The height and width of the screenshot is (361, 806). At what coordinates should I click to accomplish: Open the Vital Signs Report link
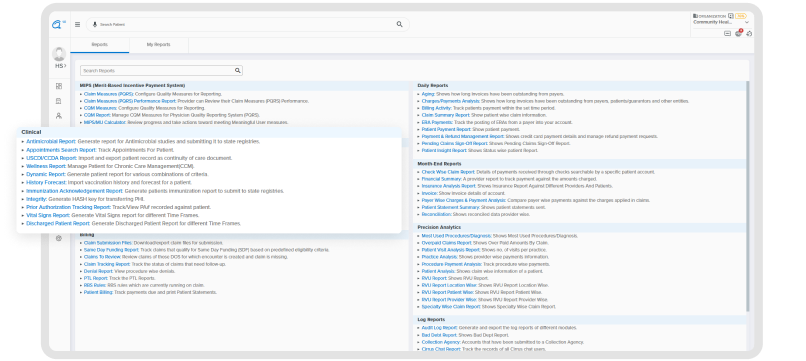click(x=48, y=215)
